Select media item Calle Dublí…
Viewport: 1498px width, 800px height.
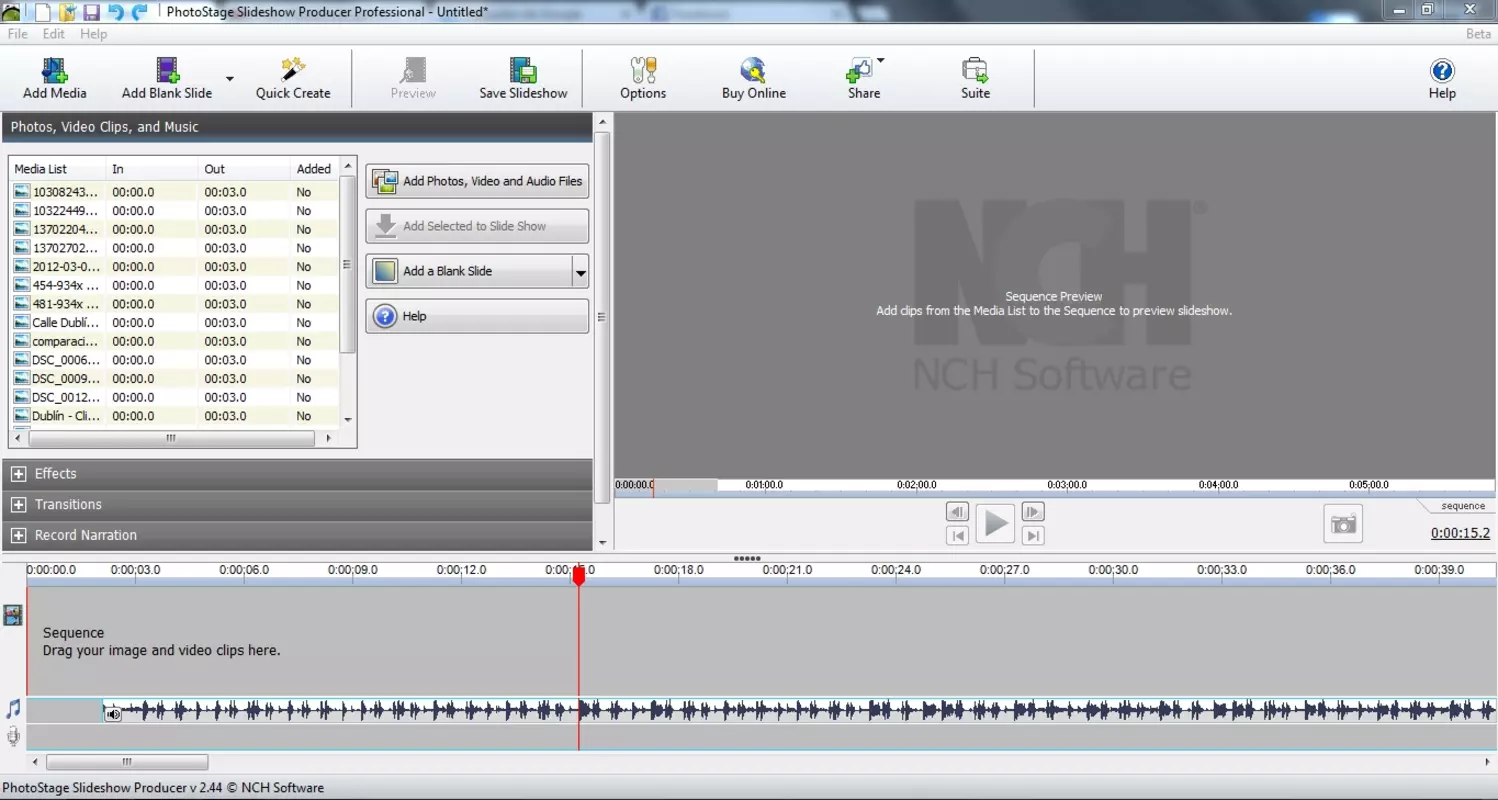pyautogui.click(x=66, y=323)
